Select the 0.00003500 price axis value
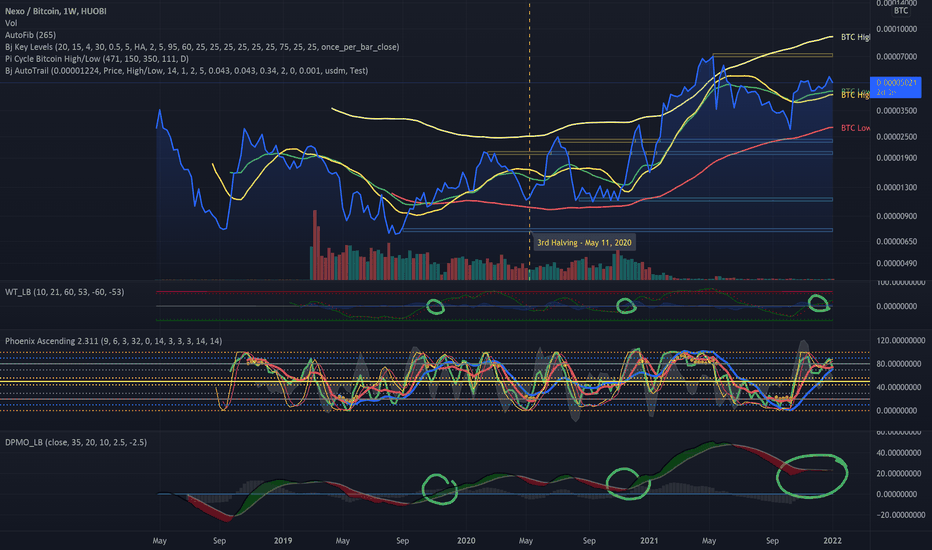The height and width of the screenshot is (550, 932). 896,111
